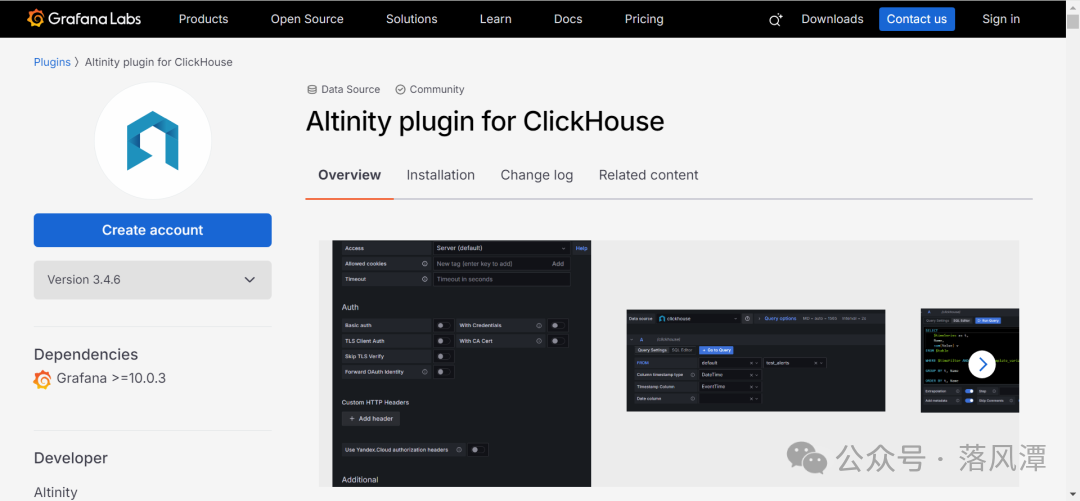Click the Grafana dependency logo icon
Image resolution: width=1080 pixels, height=501 pixels.
tap(43, 379)
